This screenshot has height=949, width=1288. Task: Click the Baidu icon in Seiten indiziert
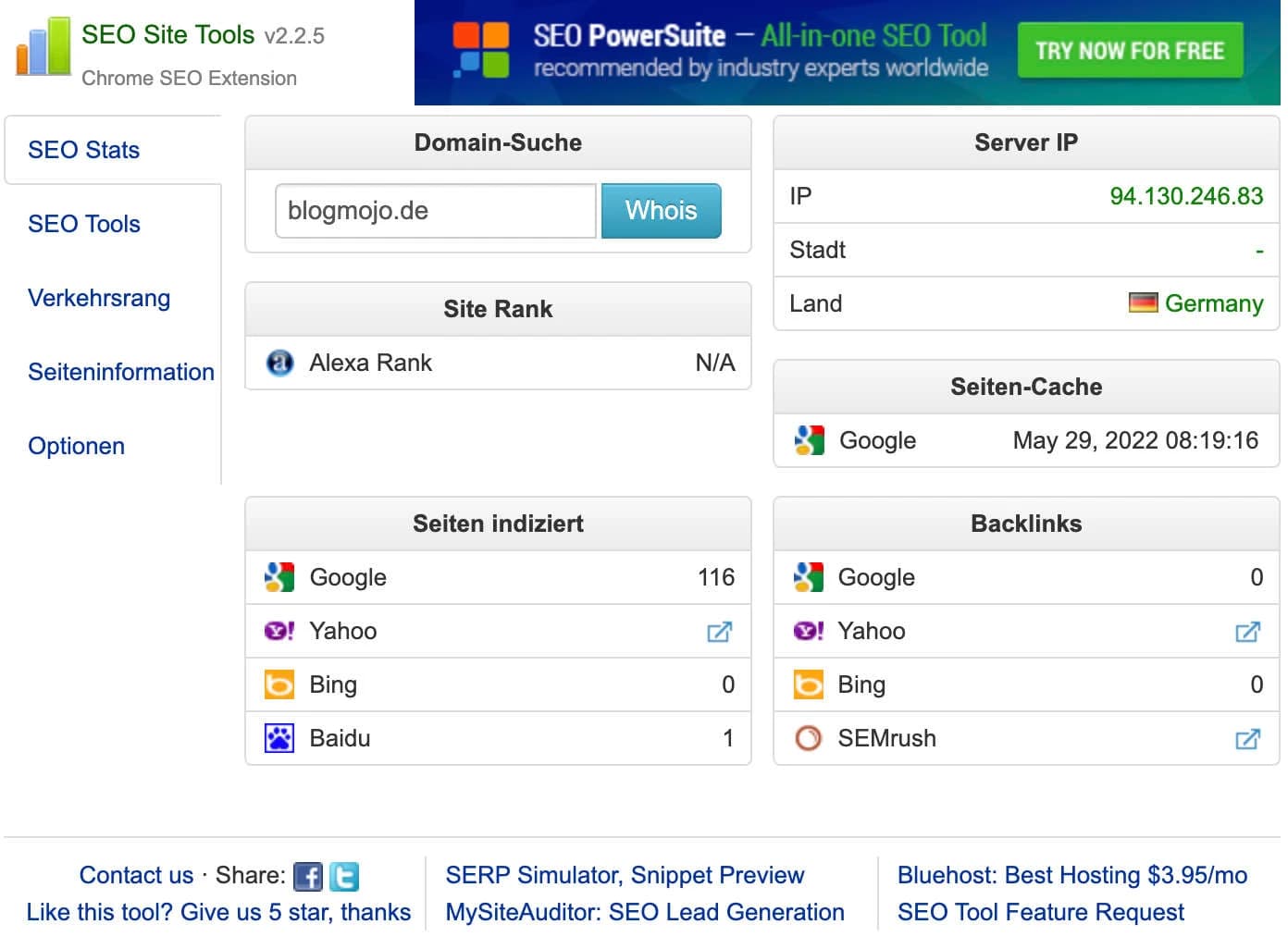[279, 738]
